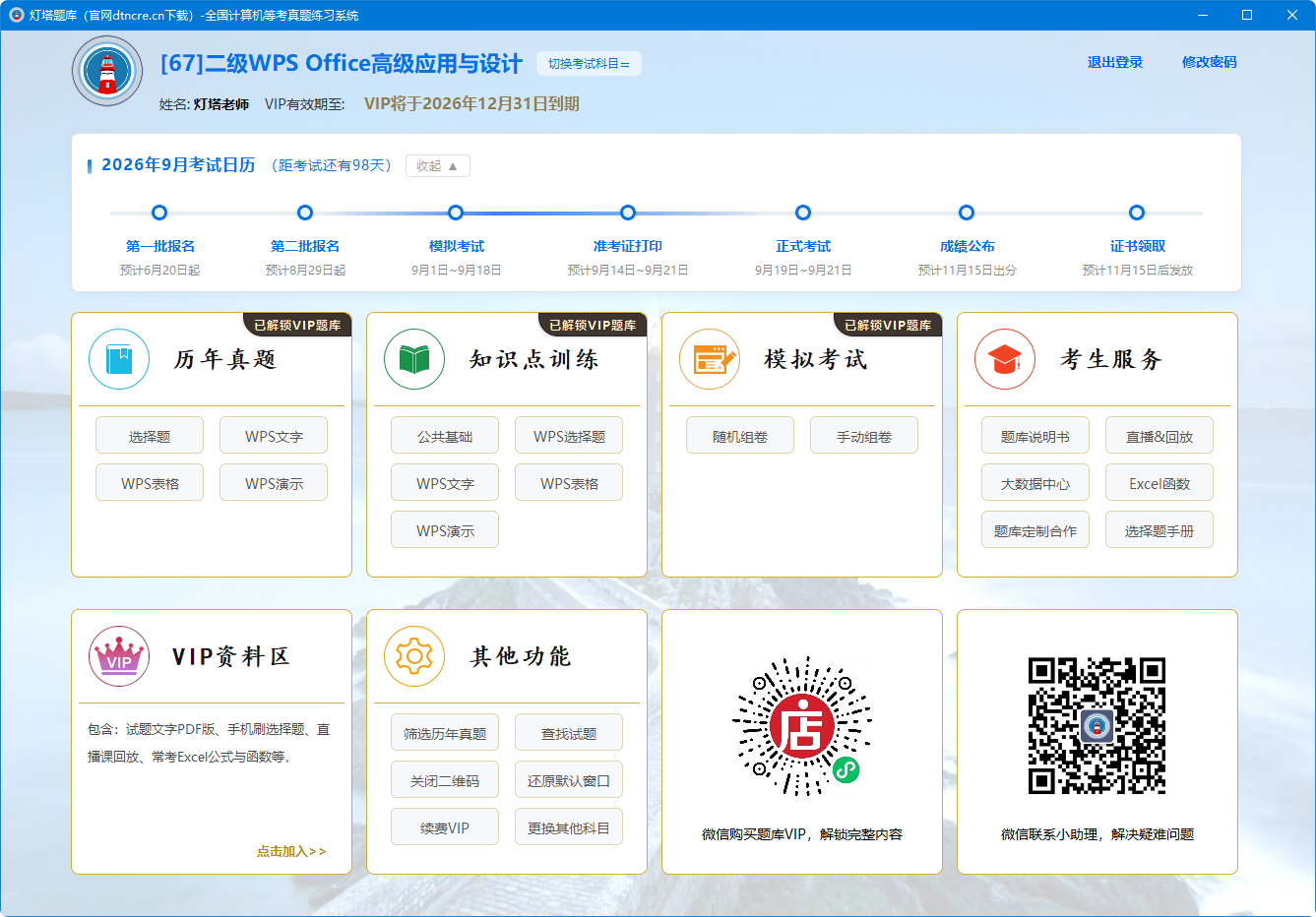Screen dimensions: 1316x917
Task: Click the VIP expiry date text
Action: click(x=471, y=103)
